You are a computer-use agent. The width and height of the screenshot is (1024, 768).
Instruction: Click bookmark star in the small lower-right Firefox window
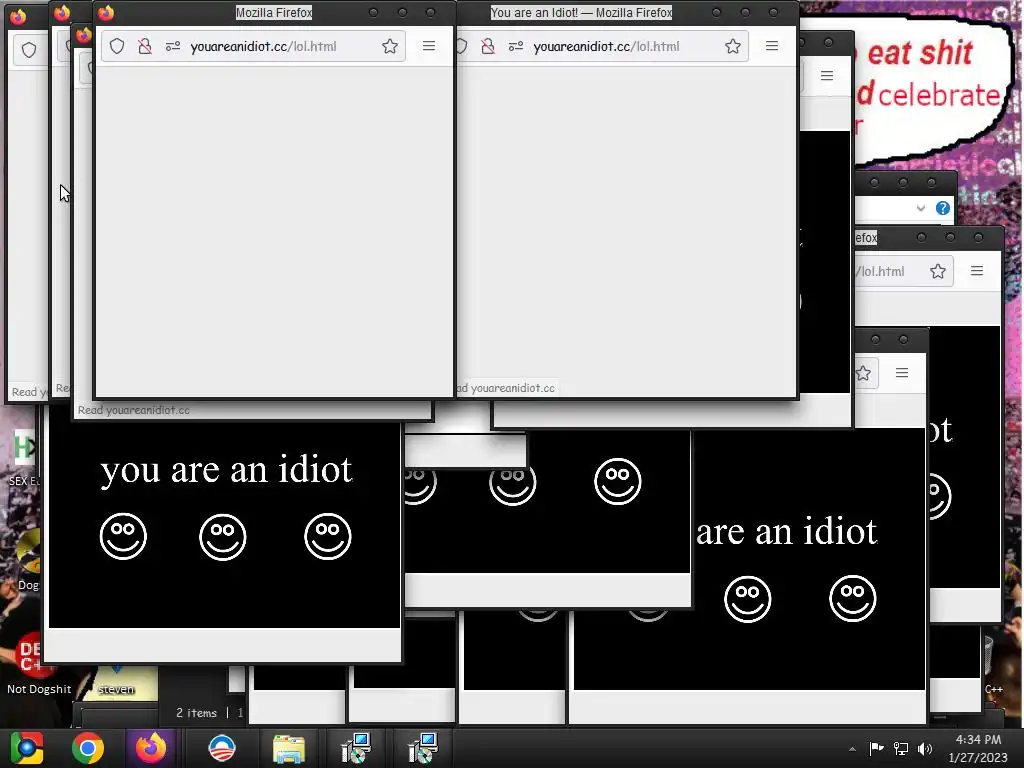click(863, 374)
